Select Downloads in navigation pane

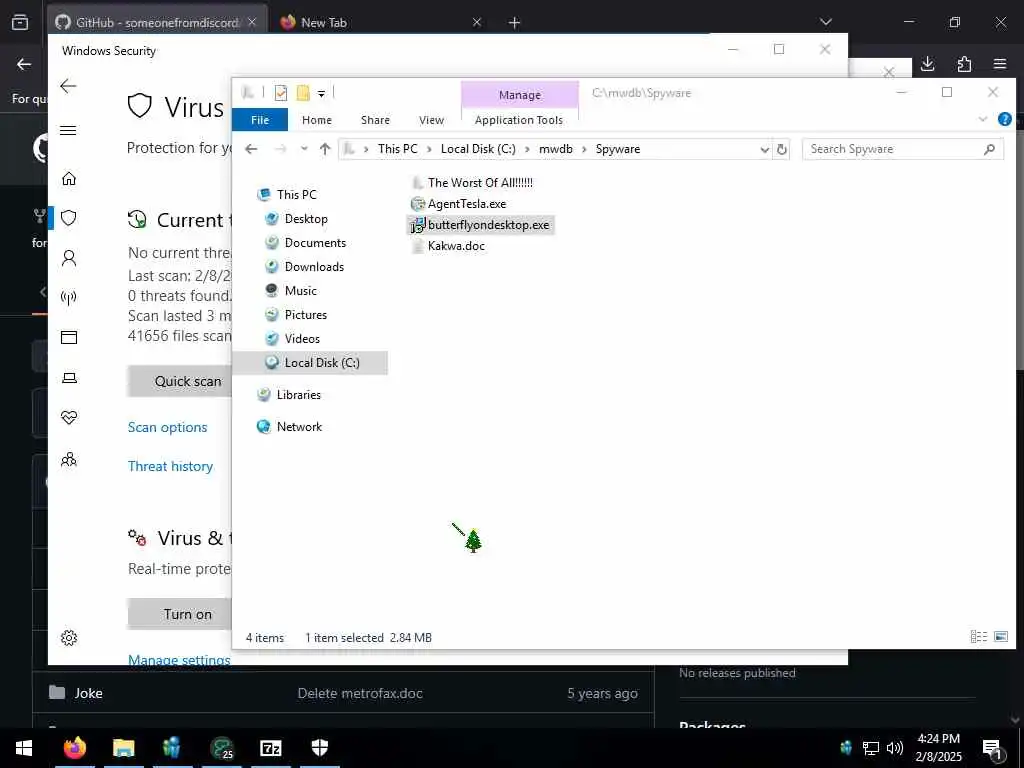coord(305,266)
